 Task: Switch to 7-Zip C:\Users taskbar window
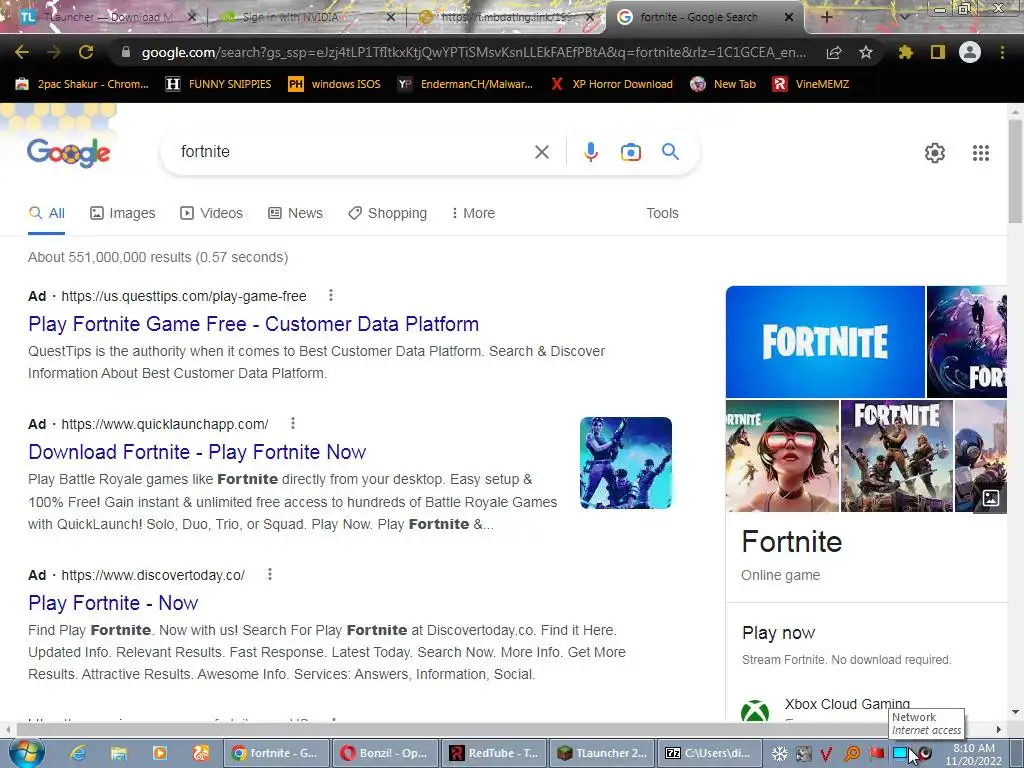click(x=710, y=753)
